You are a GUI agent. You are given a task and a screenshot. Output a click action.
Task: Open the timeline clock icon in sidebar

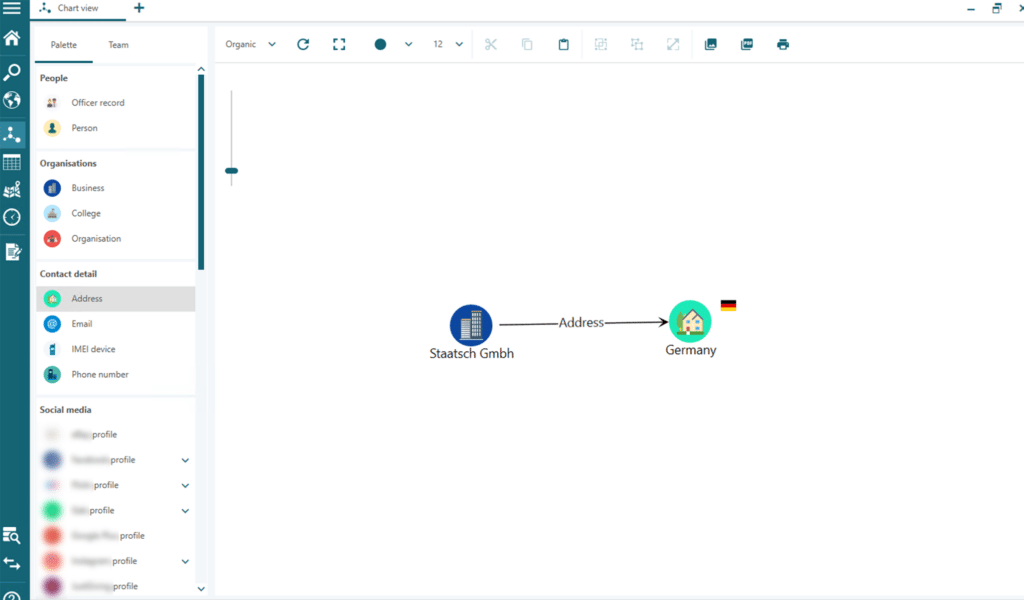pyautogui.click(x=12, y=217)
